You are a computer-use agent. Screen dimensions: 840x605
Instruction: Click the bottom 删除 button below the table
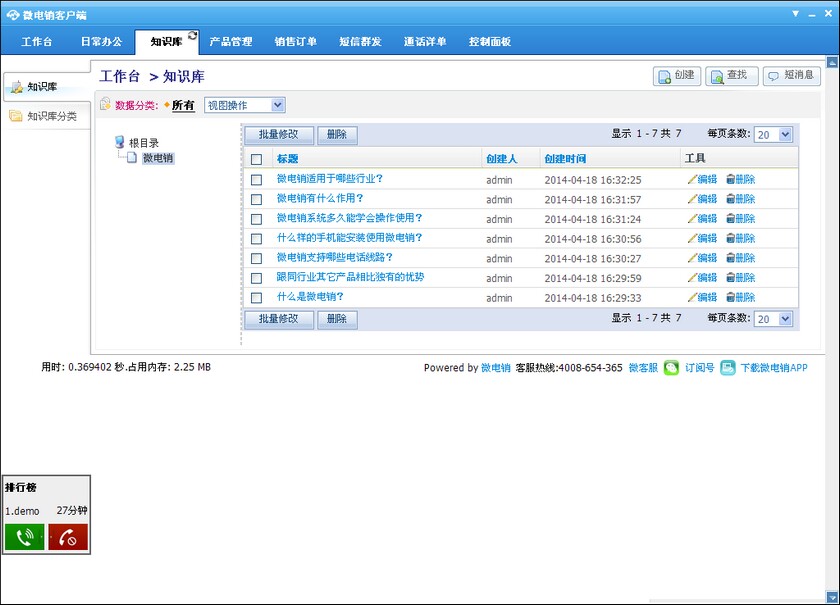coord(337,319)
